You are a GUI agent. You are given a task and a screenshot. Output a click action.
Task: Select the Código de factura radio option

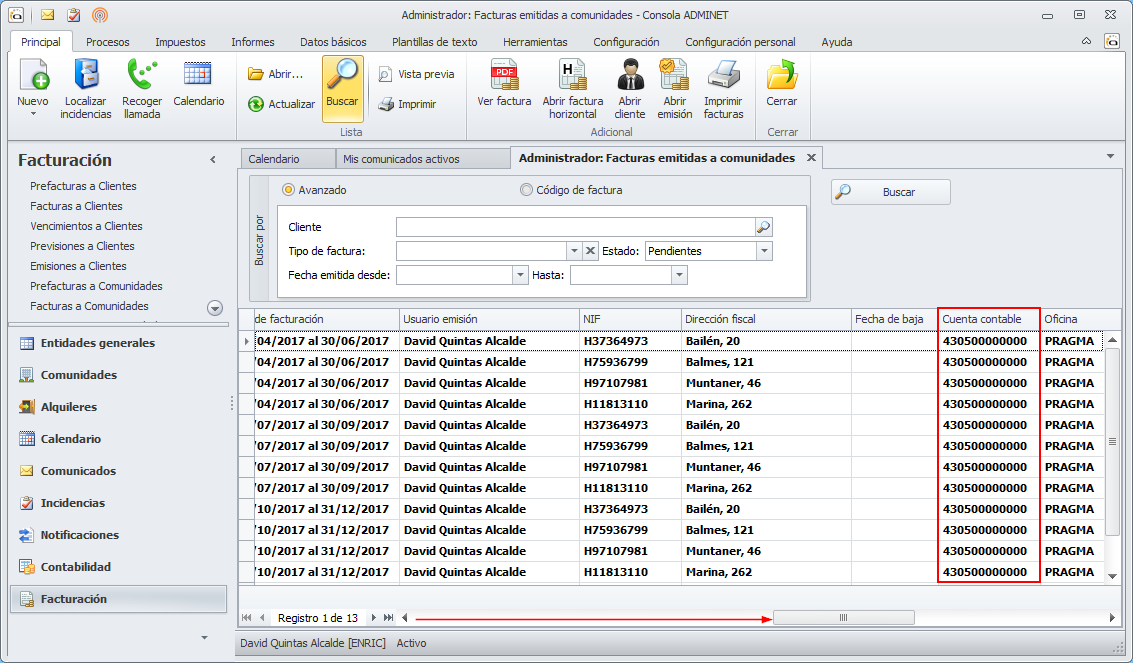tap(527, 190)
